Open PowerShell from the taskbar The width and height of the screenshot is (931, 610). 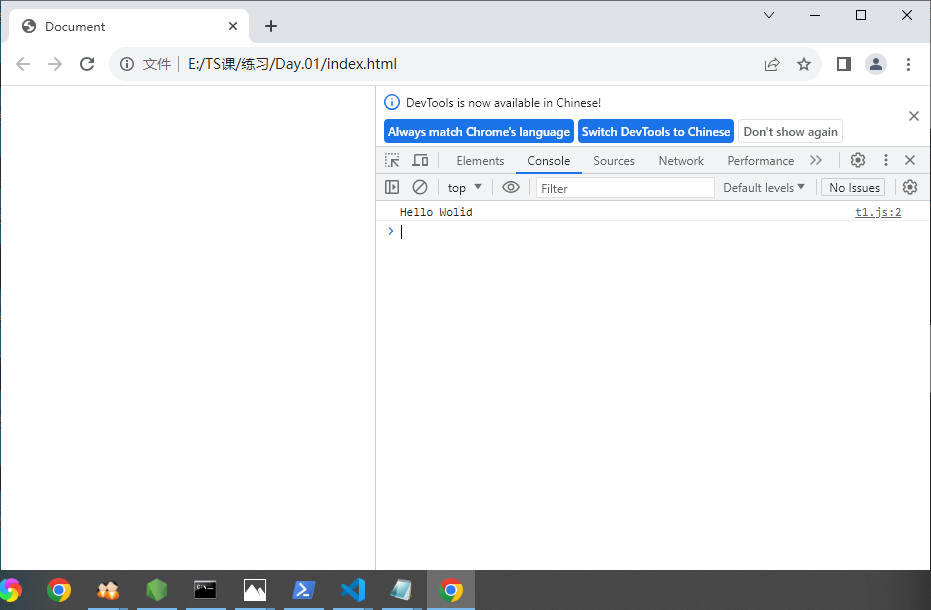click(x=303, y=590)
